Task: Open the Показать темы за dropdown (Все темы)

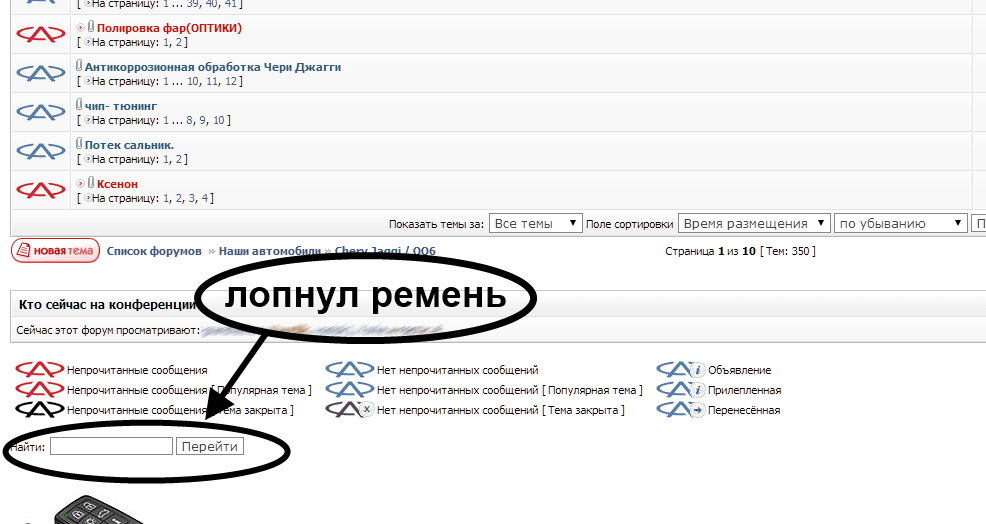Action: [x=536, y=223]
